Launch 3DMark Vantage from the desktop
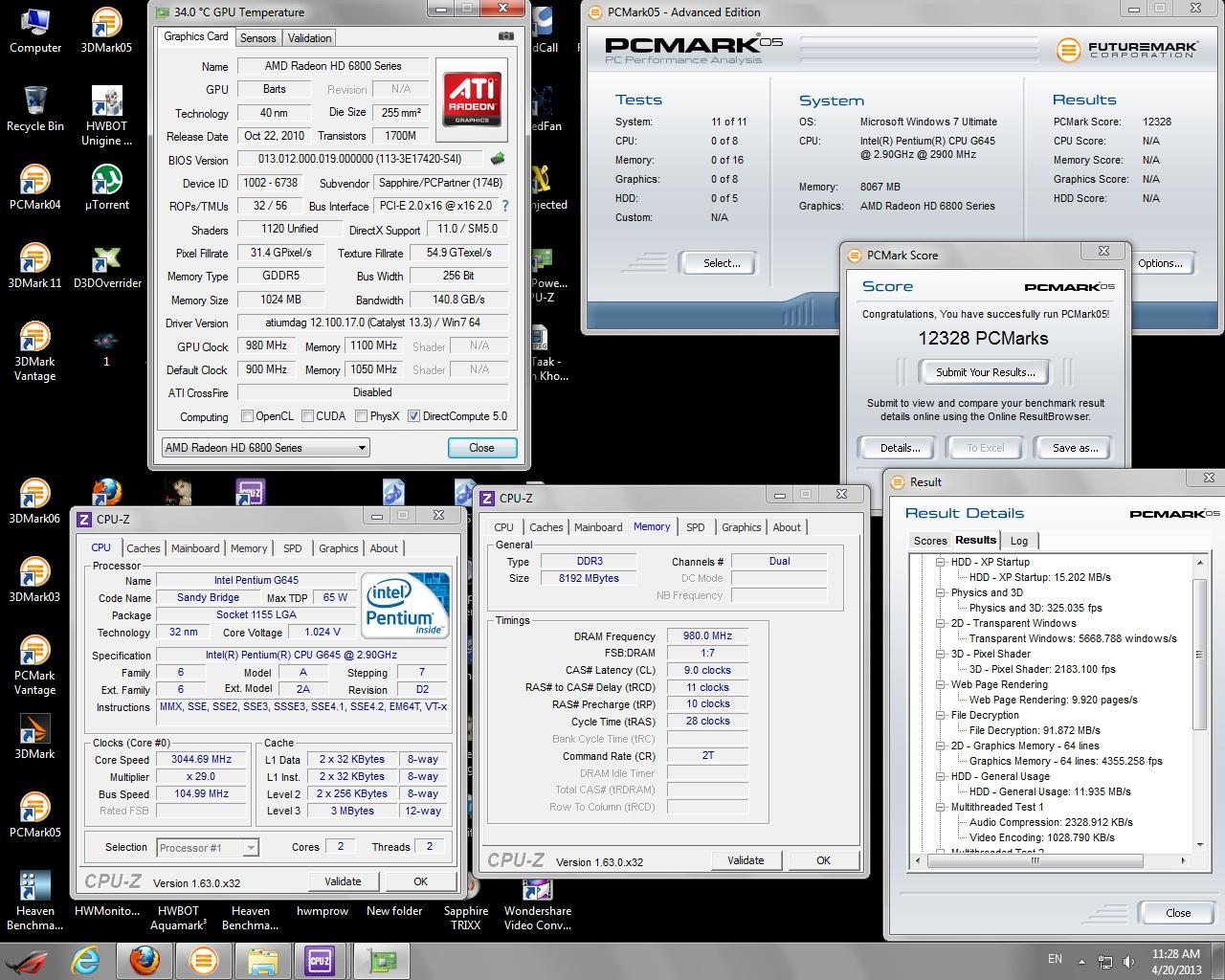The width and height of the screenshot is (1225, 980). [x=35, y=351]
